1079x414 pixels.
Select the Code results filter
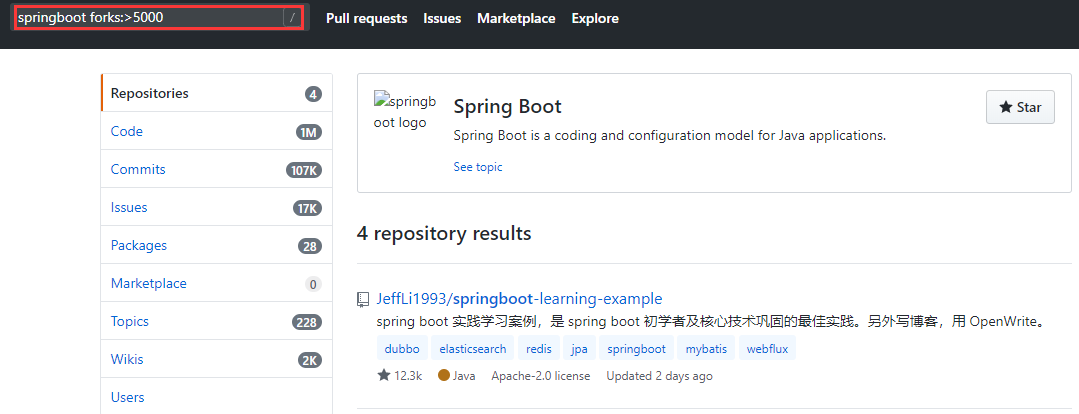pos(217,131)
